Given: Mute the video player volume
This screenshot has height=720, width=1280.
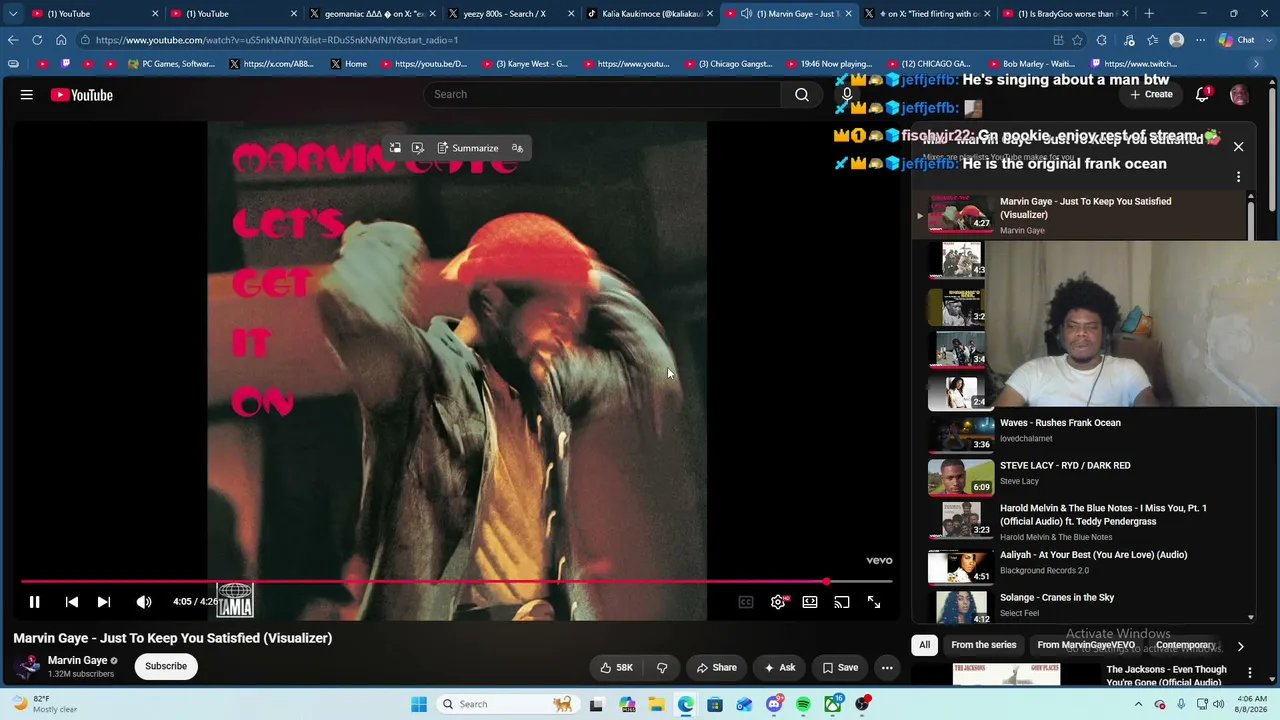Looking at the screenshot, I should (x=144, y=602).
